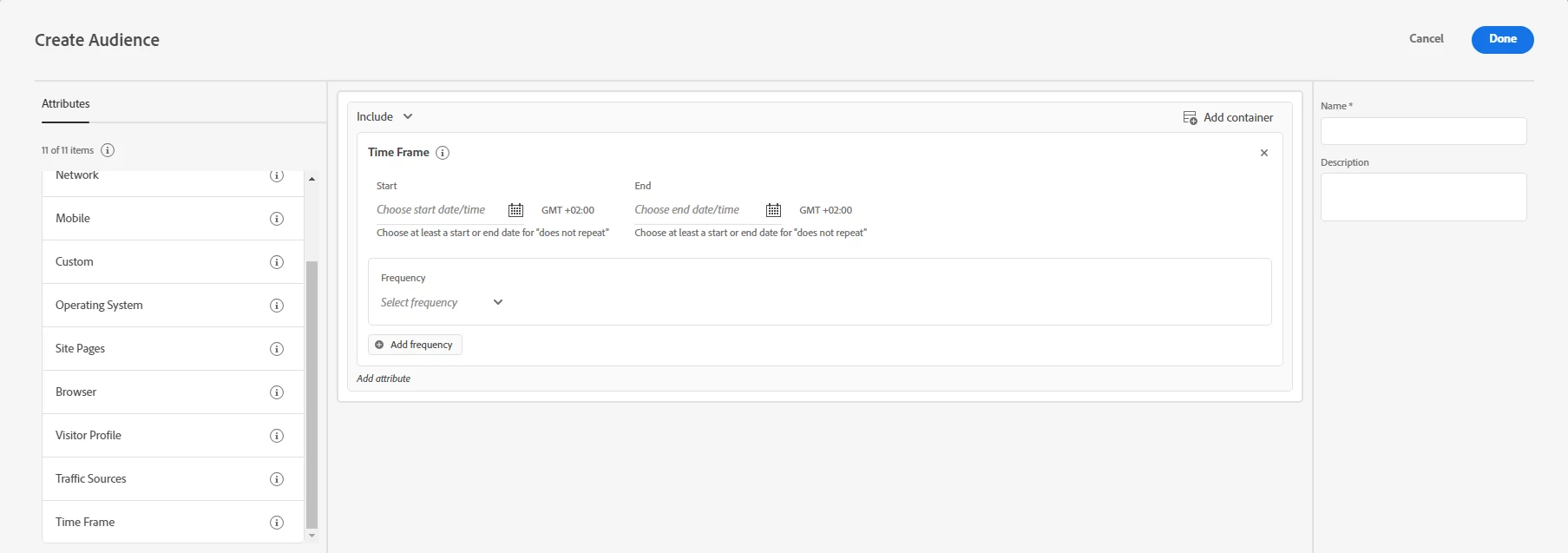1568x553 pixels.
Task: Select the Visitor Profile attribute
Action: coord(173,436)
